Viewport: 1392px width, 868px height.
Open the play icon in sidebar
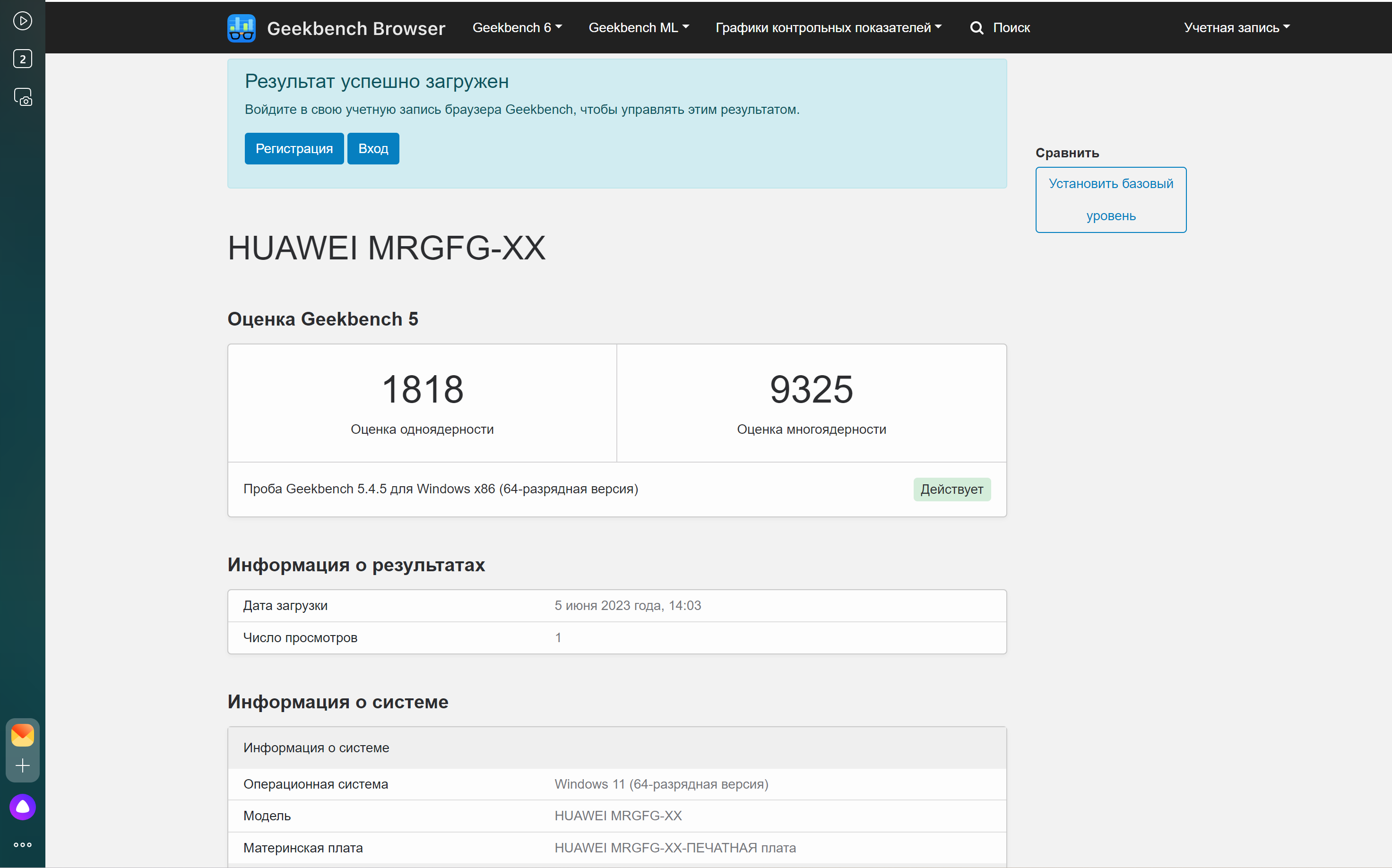22,21
